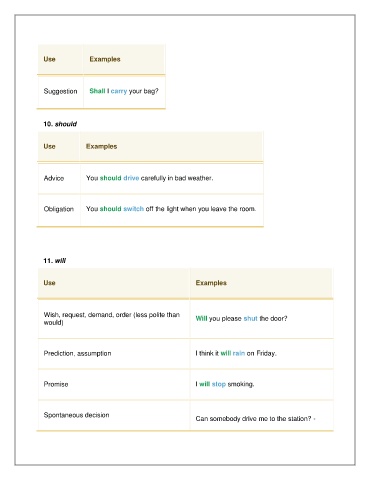Select the 'Spontaneous decision' cell

(114, 415)
